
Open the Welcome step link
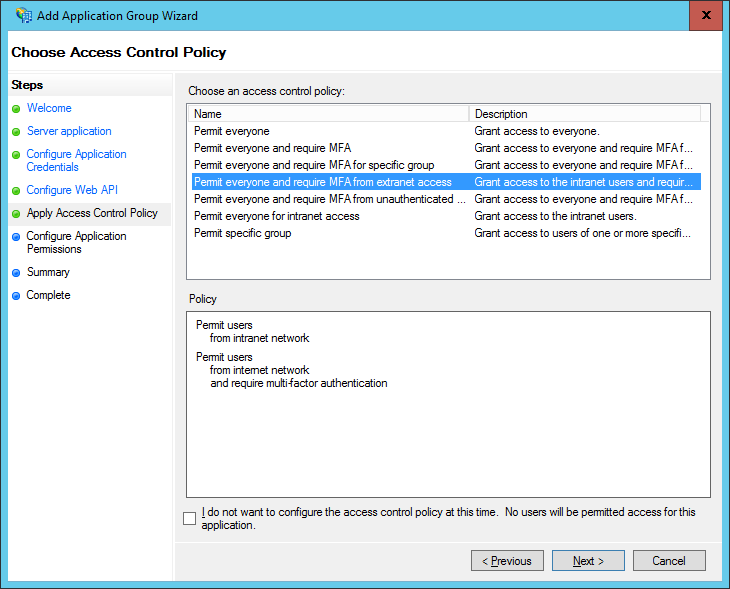coord(49,108)
